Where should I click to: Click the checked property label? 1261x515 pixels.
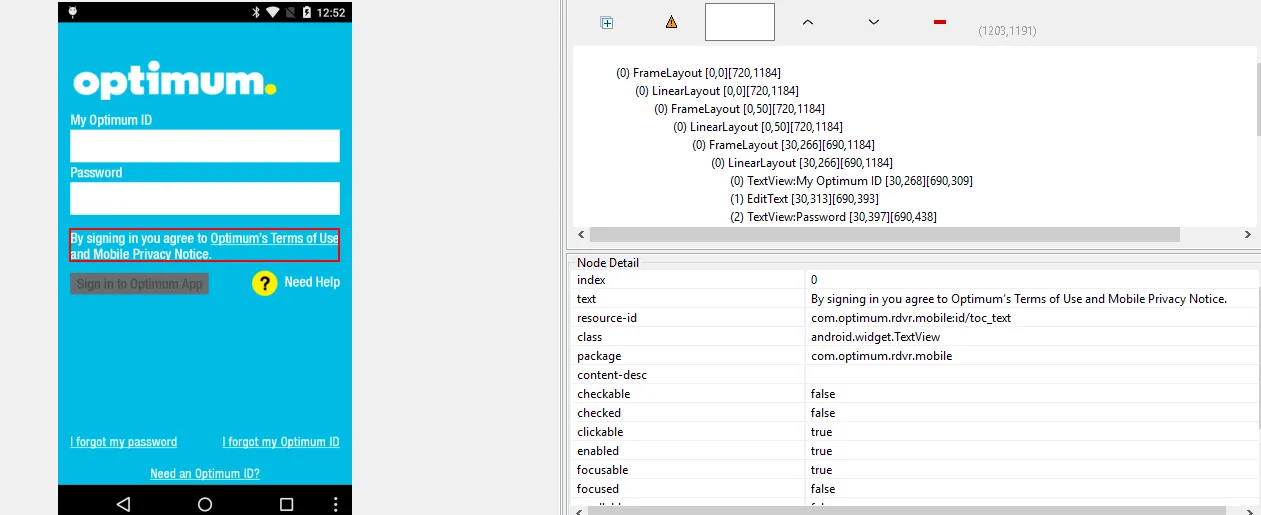click(599, 413)
